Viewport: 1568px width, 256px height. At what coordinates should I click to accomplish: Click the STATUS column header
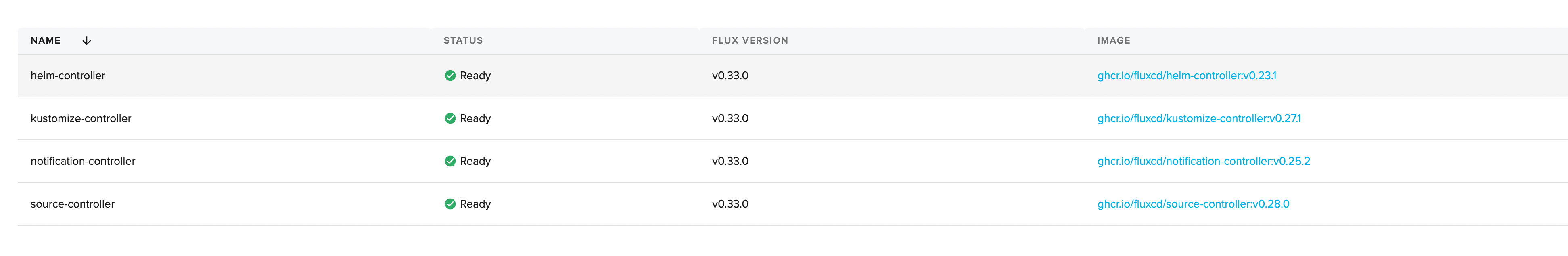462,41
